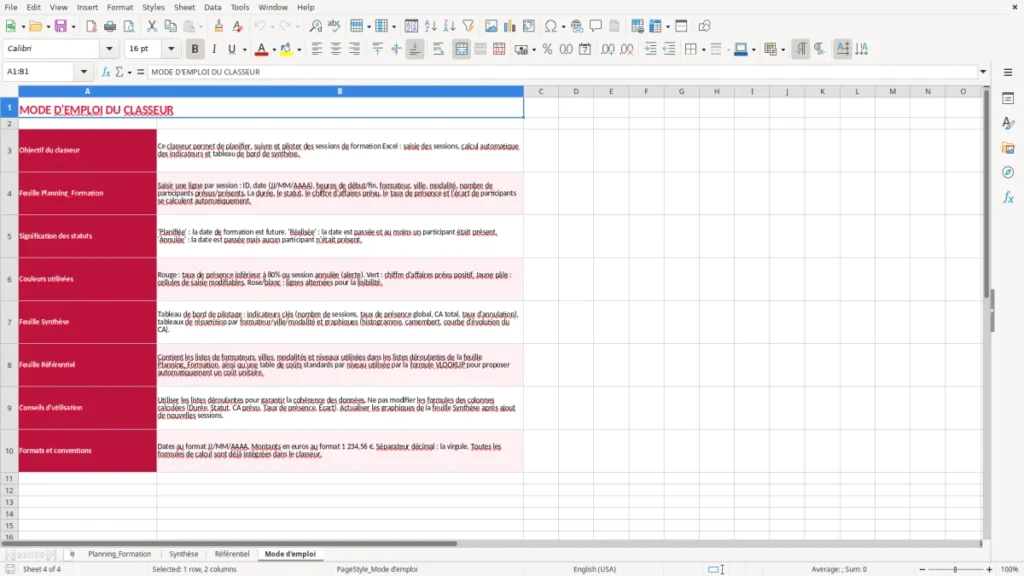Open the Borders dropdown arrow
1024x576 pixels.
[703, 50]
